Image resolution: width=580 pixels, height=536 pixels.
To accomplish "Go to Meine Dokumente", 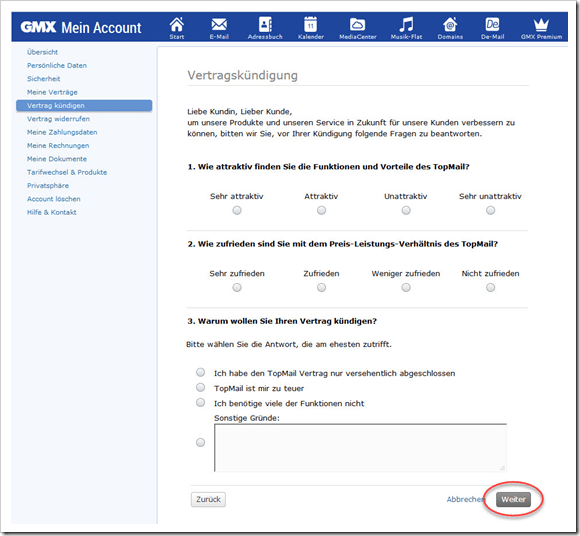I will click(x=57, y=159).
